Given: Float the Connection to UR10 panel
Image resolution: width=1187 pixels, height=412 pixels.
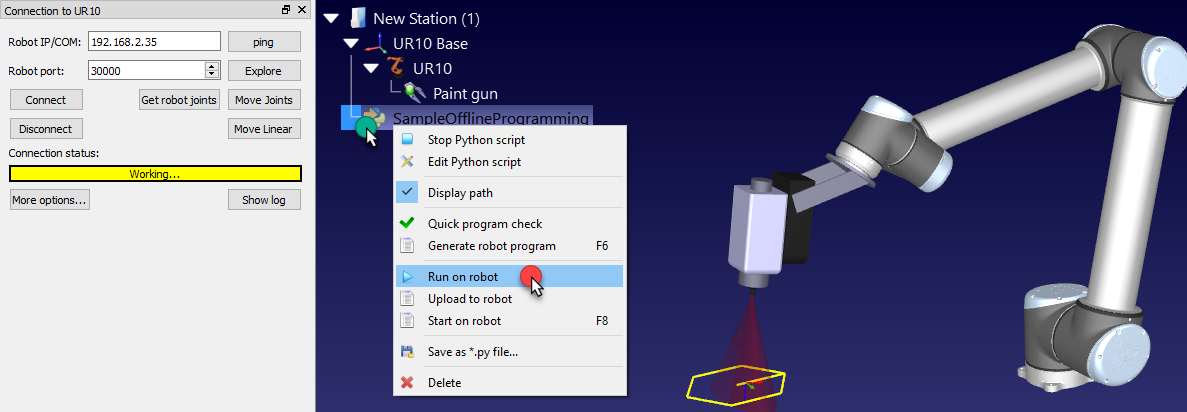Looking at the screenshot, I should pos(286,10).
